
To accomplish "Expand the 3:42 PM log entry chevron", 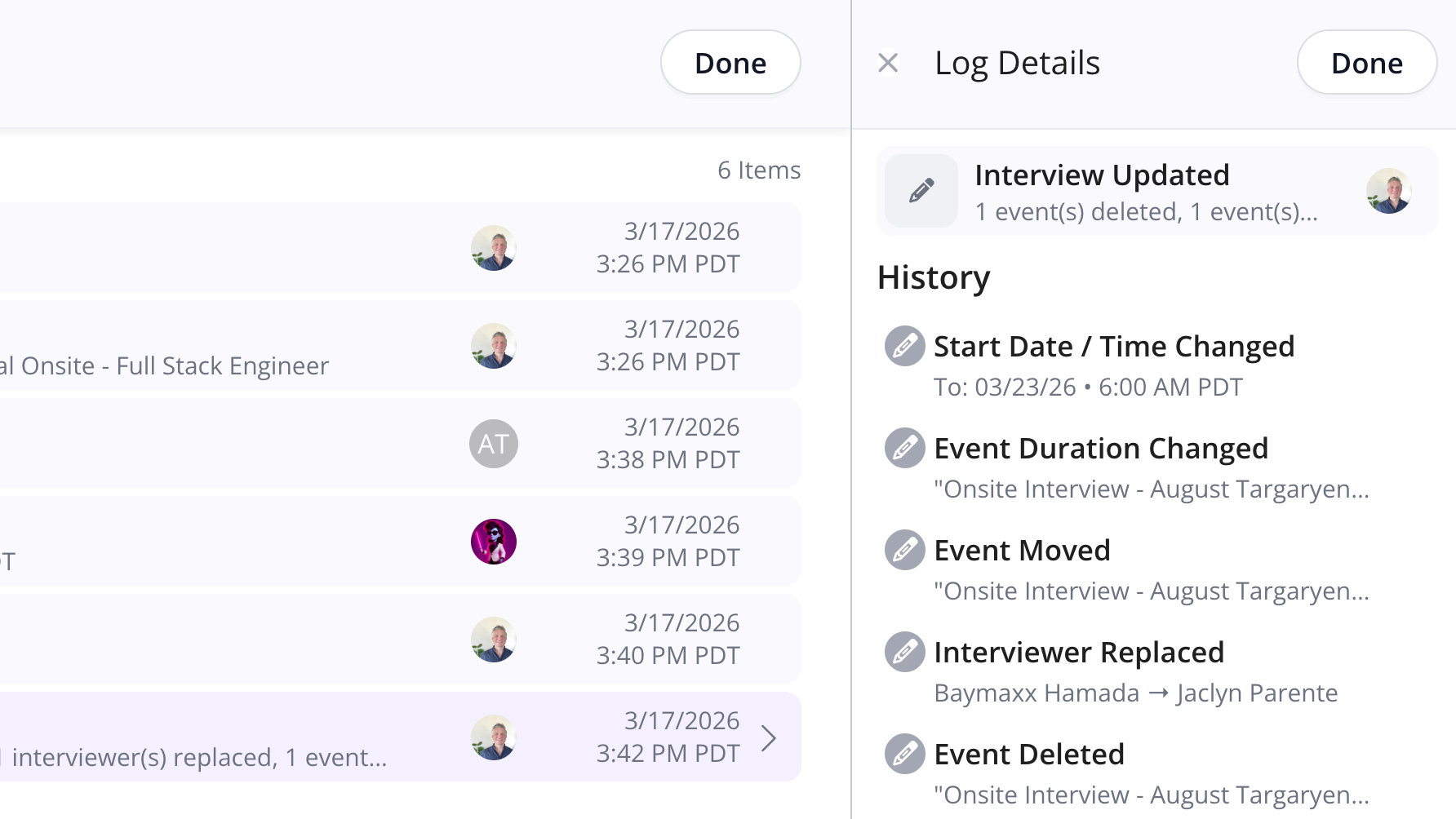I will [x=768, y=737].
